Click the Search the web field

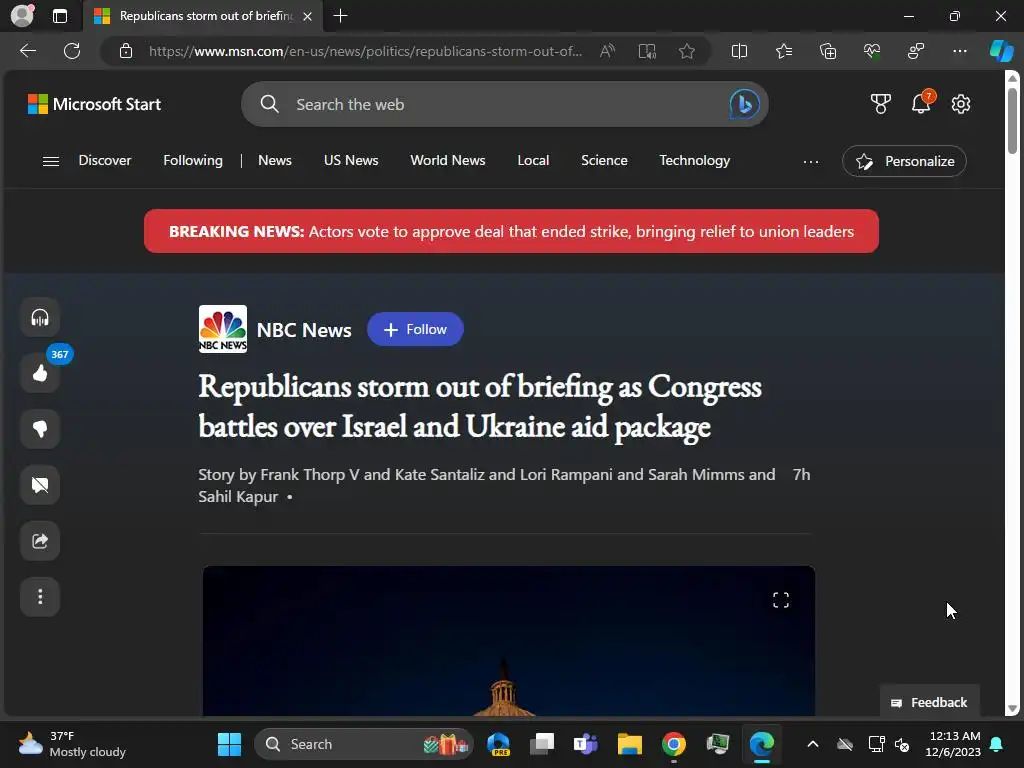(x=505, y=104)
